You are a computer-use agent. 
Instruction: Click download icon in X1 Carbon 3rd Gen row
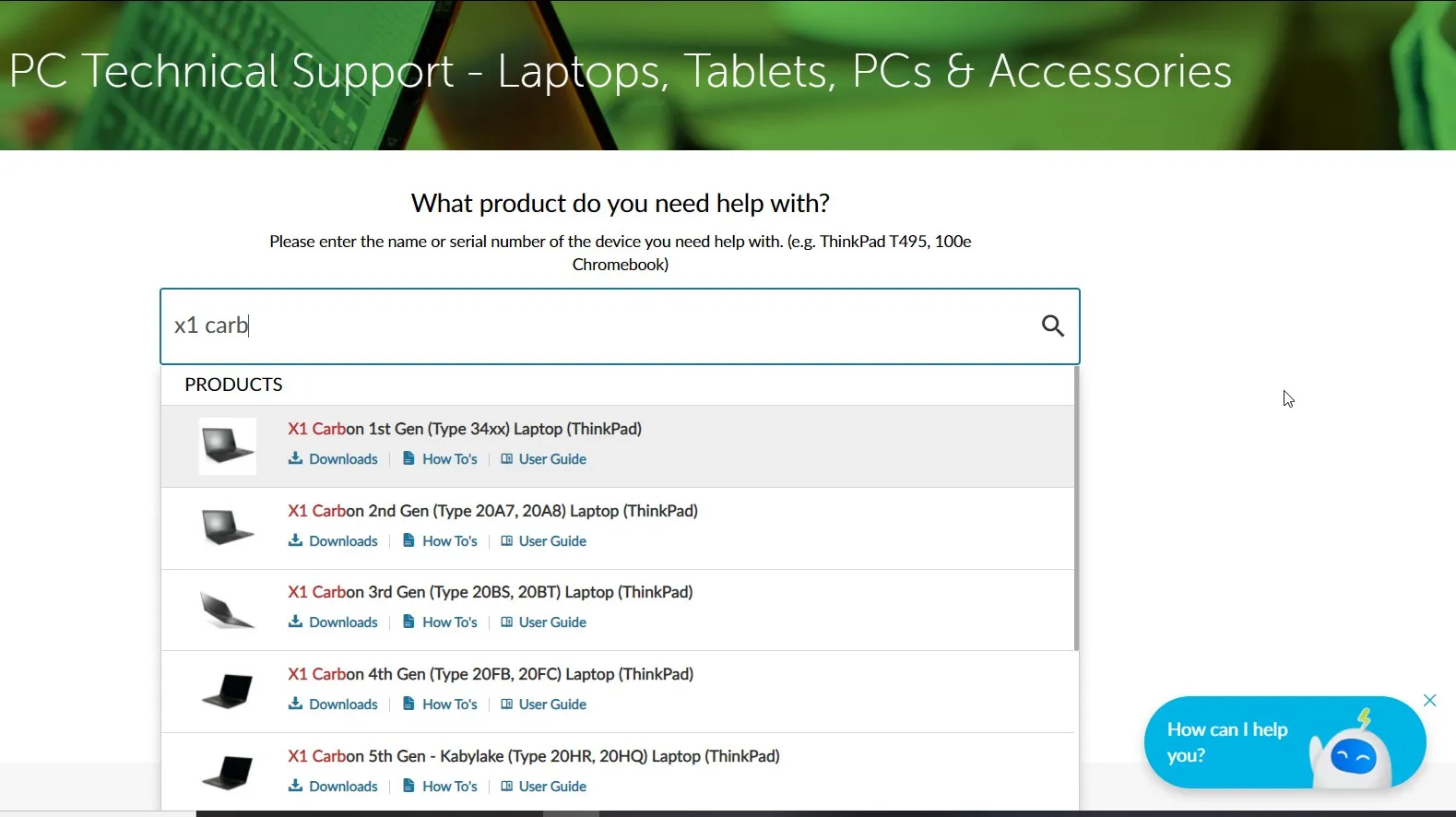(x=295, y=622)
